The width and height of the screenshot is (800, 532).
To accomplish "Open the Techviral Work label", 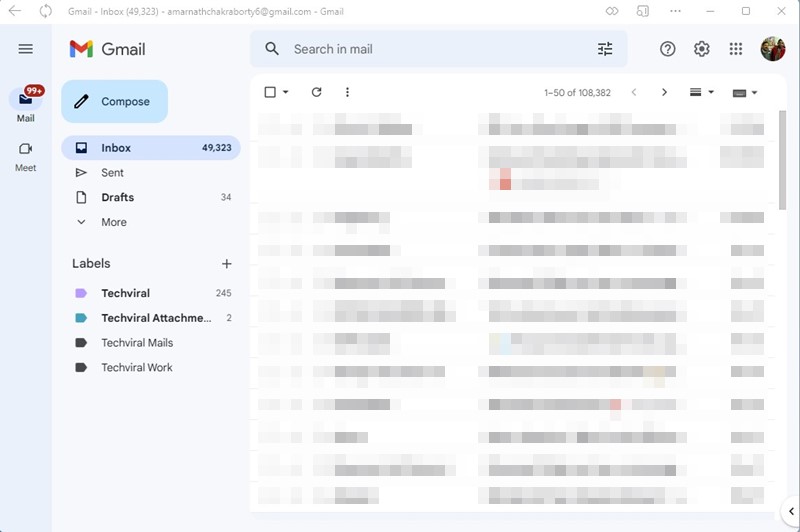I will click(151, 368).
